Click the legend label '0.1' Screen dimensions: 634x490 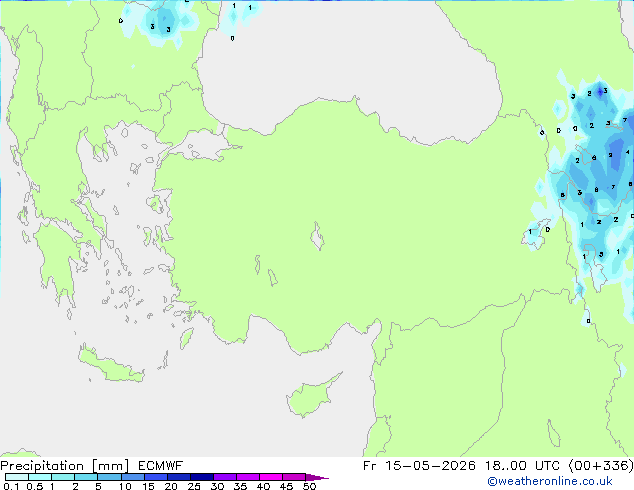pos(11,486)
